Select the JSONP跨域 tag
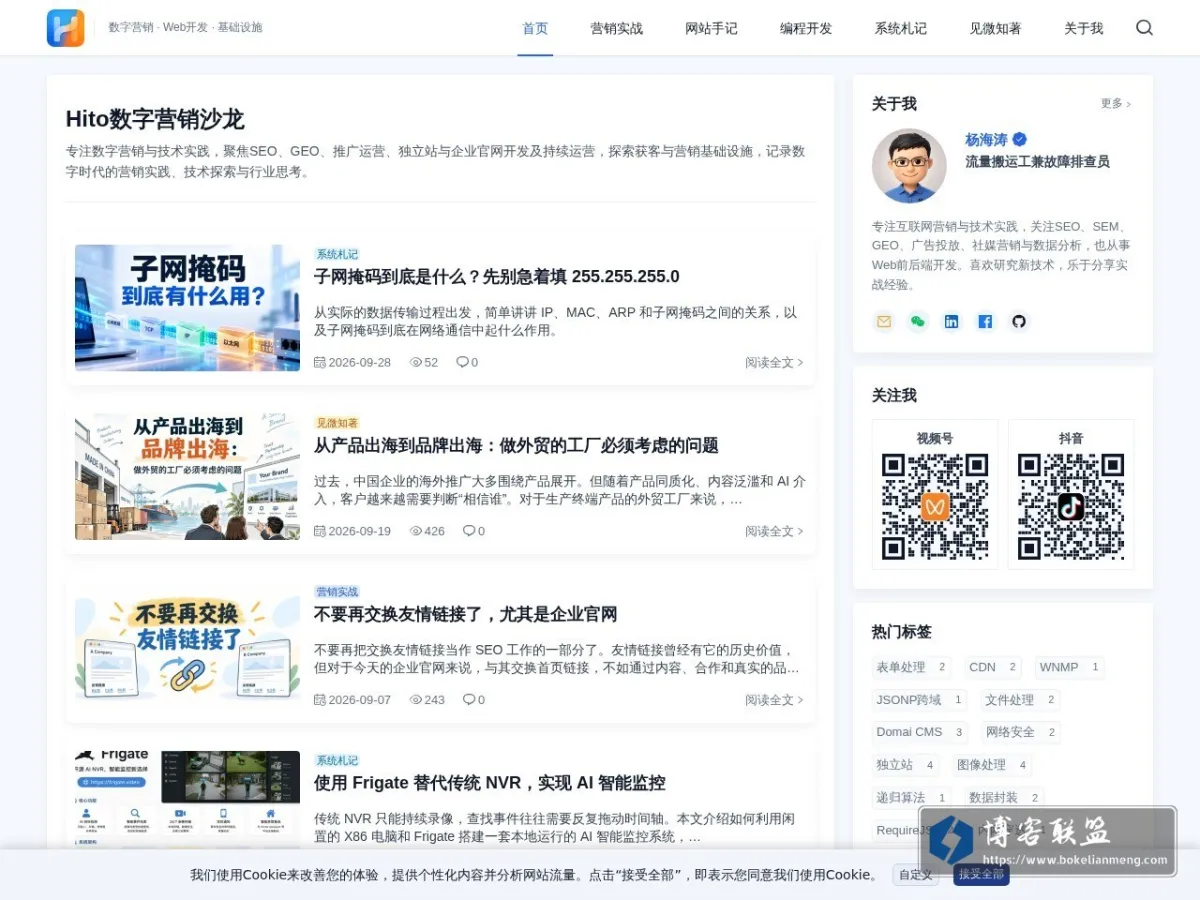 tap(919, 700)
